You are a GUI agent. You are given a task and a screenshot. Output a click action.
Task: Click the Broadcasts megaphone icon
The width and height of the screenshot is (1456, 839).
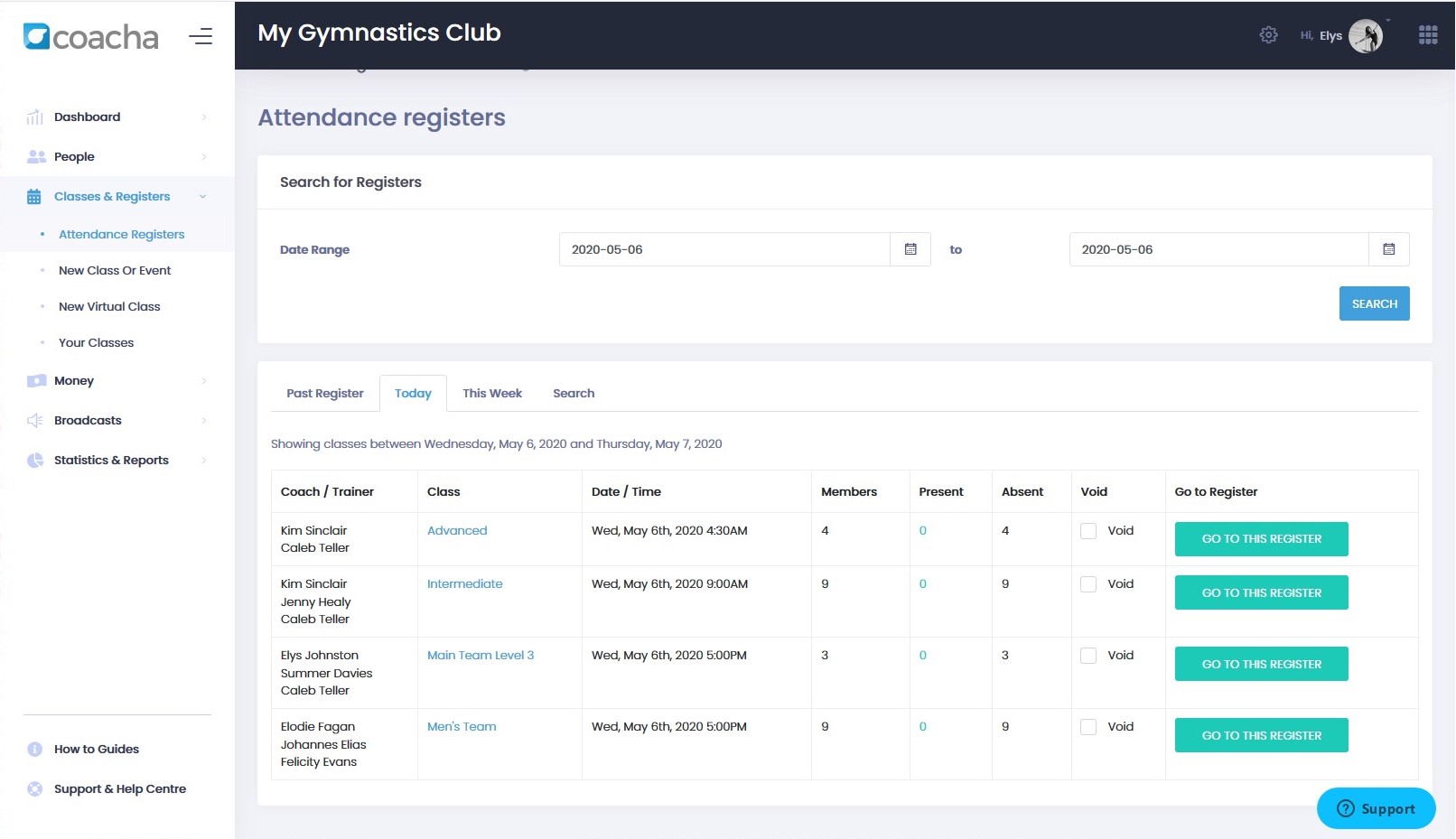pyautogui.click(x=34, y=420)
